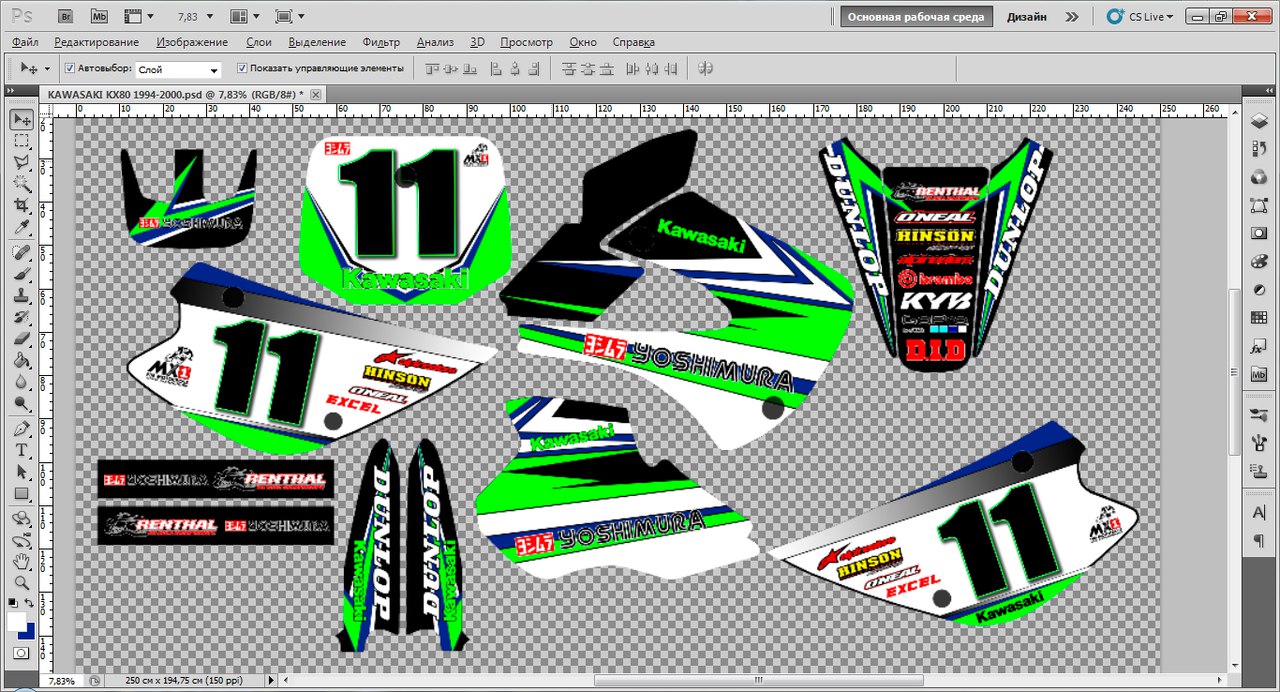
Task: Select the 3D Rotate tool
Action: [x=21, y=519]
